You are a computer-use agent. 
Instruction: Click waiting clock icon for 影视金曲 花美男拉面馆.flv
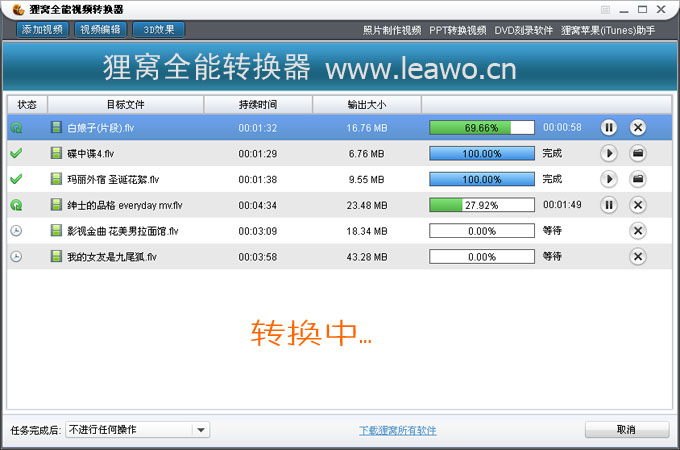(16, 231)
